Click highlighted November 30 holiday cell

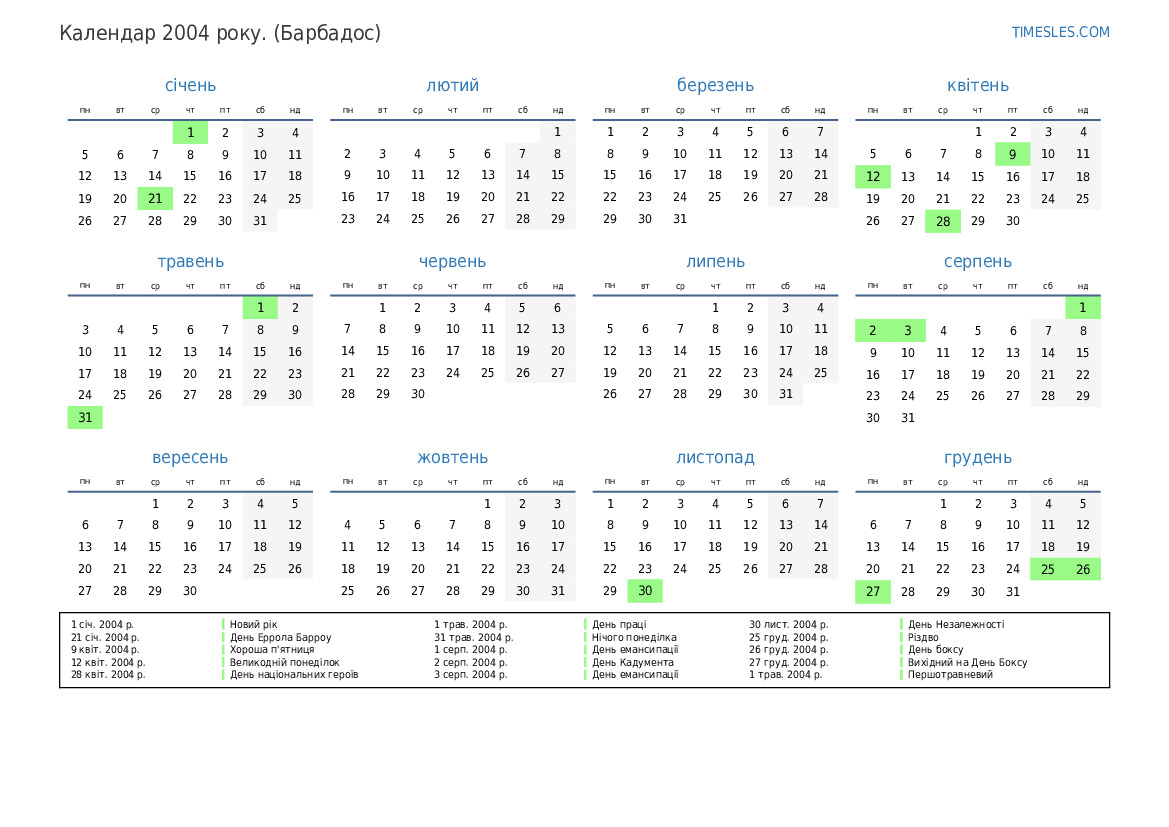(x=645, y=591)
